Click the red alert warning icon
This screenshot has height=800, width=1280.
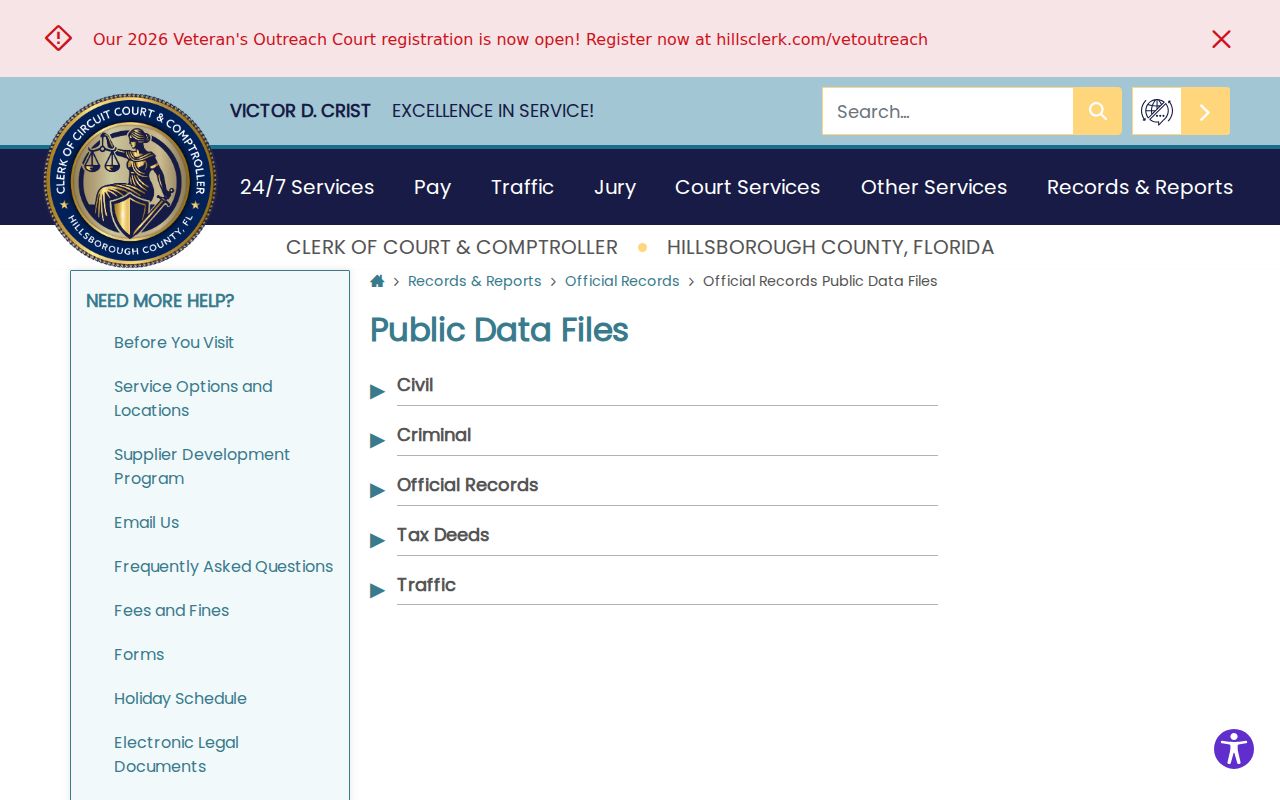(x=58, y=38)
